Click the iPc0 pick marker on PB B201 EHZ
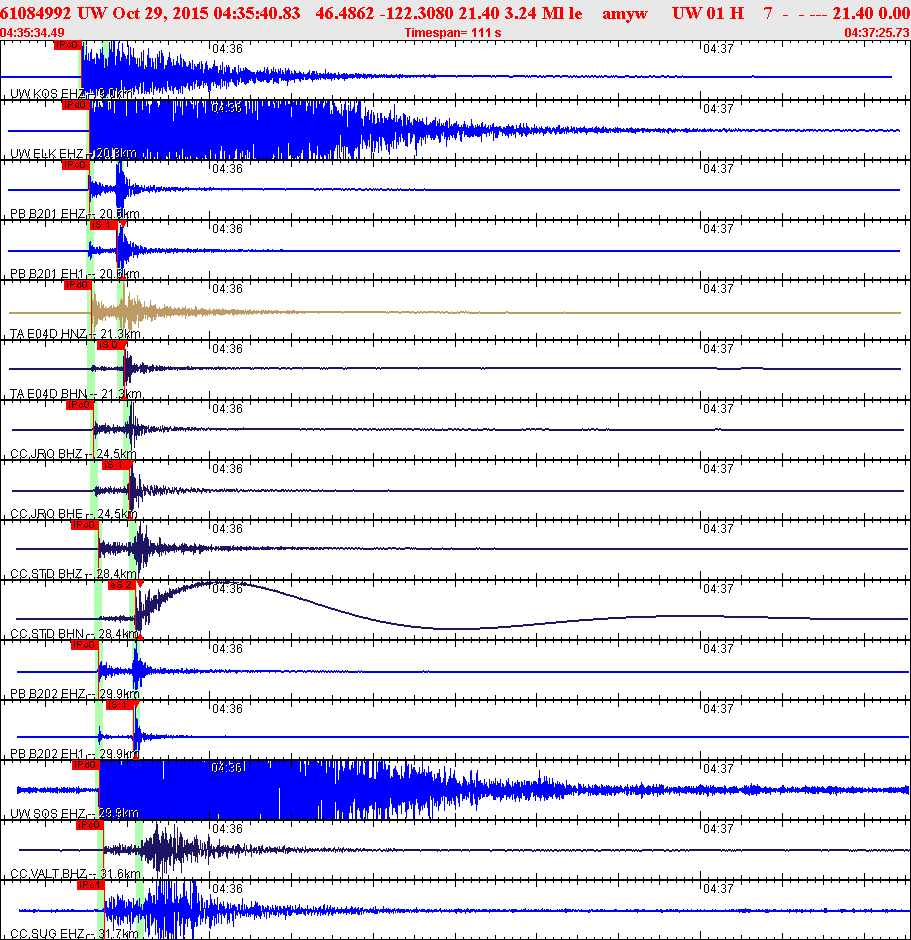 point(75,165)
